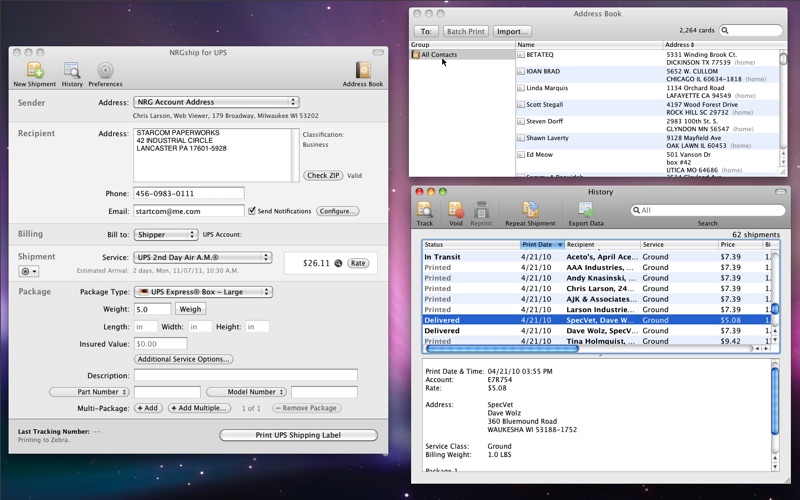
Task: Select All Contacts group
Action: (462, 55)
